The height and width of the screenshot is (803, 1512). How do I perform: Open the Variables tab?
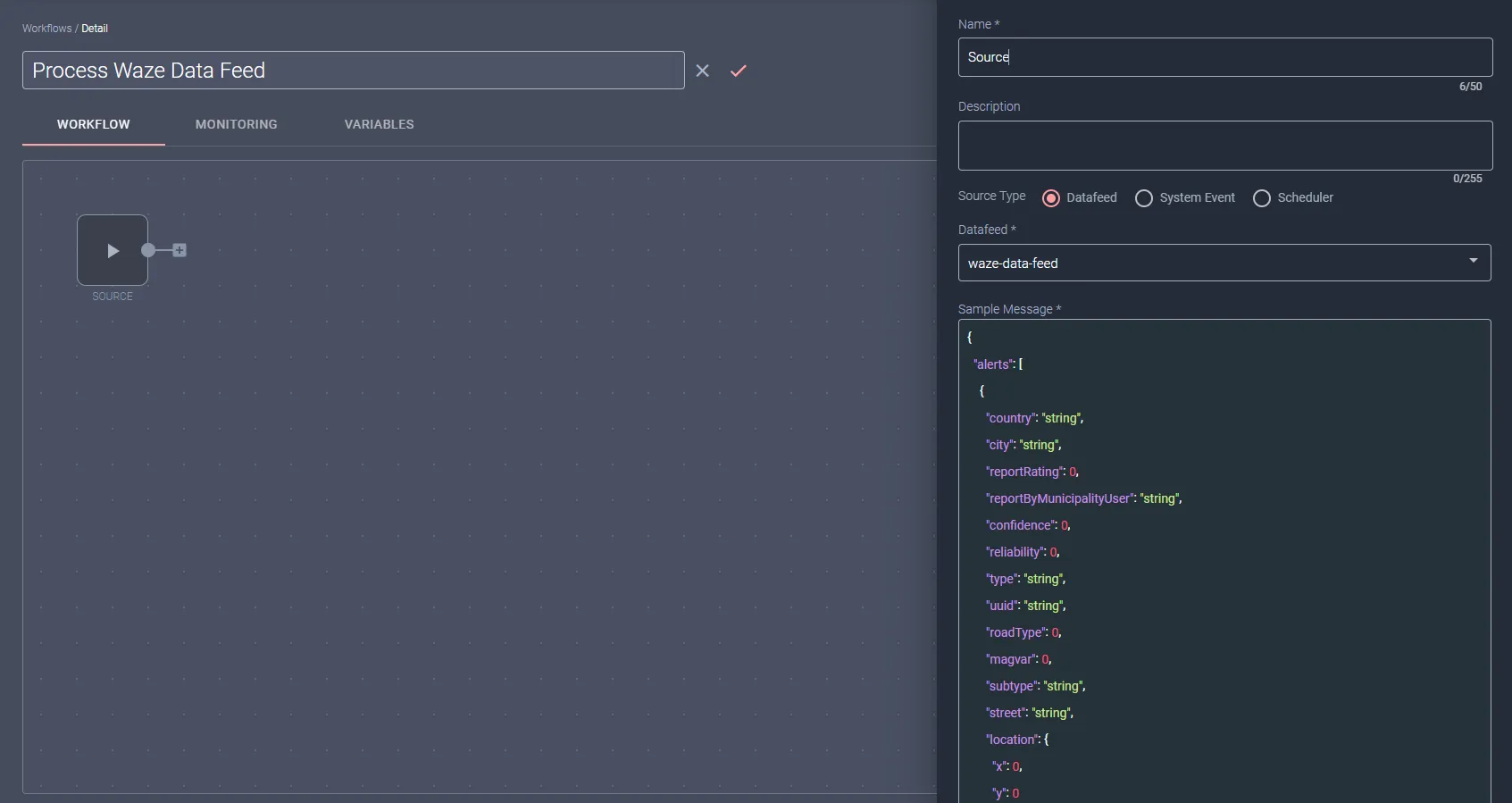tap(380, 124)
